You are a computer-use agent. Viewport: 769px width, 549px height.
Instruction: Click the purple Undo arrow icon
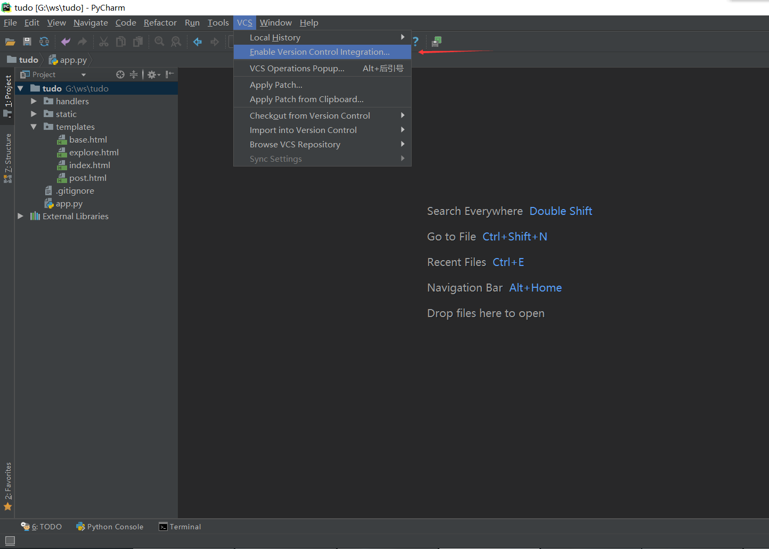tap(65, 42)
